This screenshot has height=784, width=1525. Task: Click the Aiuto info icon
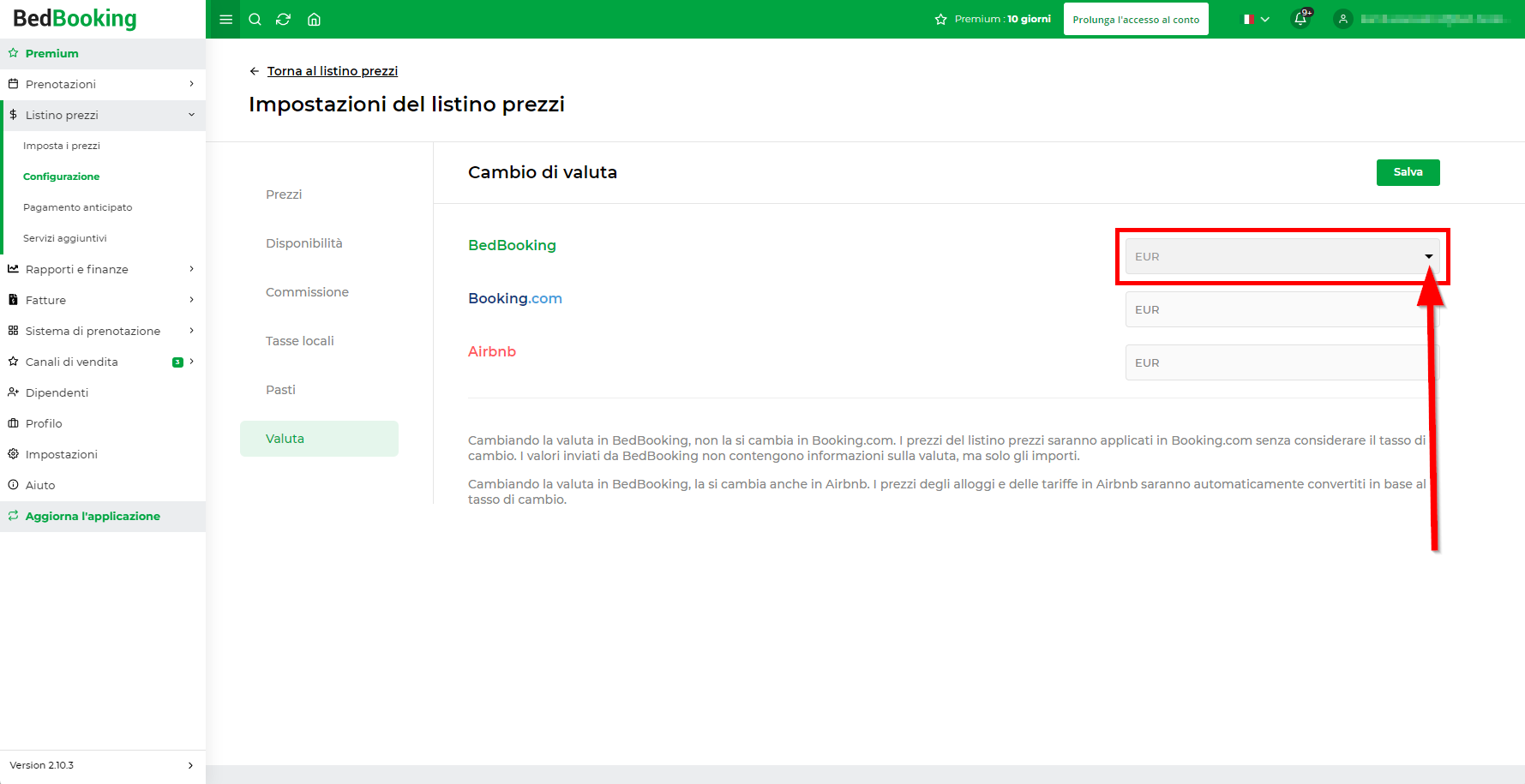[13, 485]
